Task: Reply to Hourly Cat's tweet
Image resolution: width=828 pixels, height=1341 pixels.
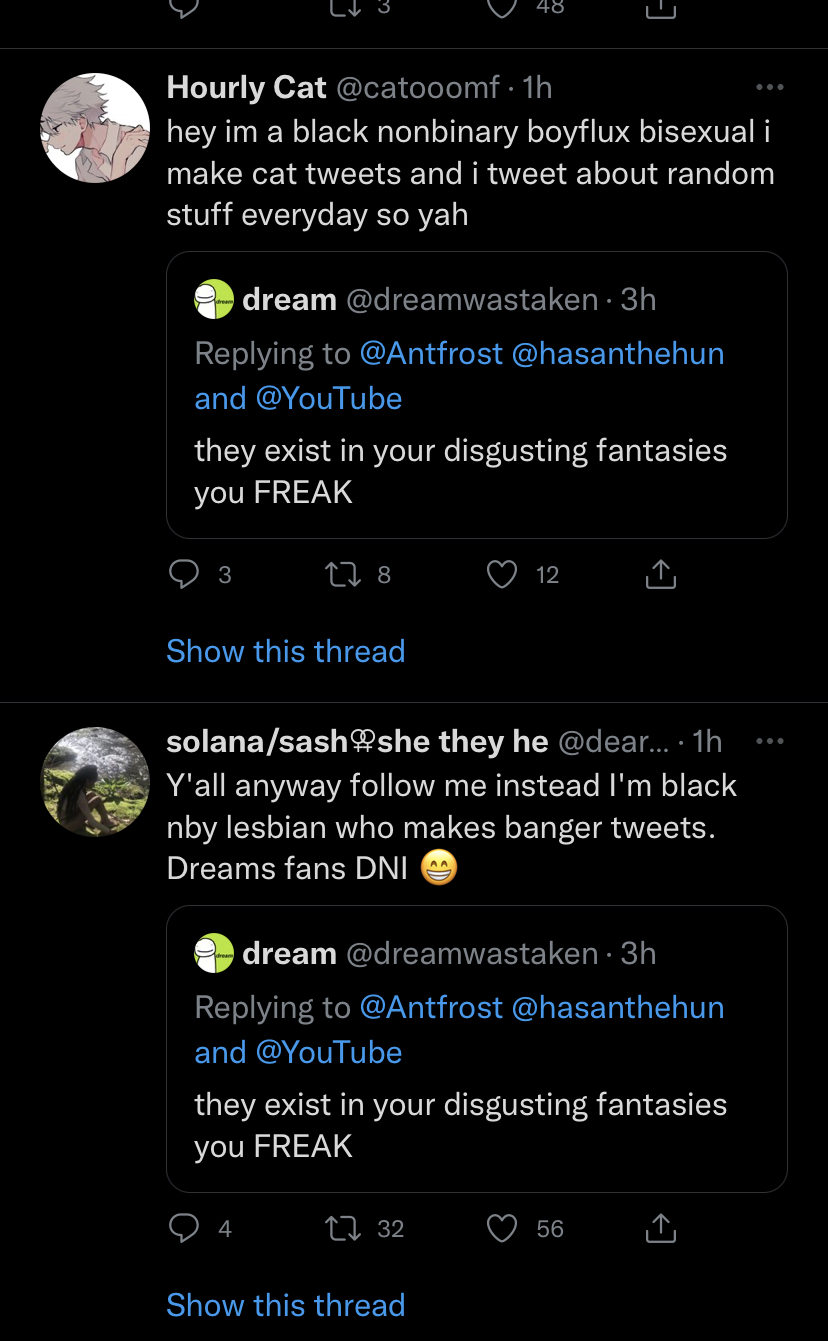Action: (184, 574)
